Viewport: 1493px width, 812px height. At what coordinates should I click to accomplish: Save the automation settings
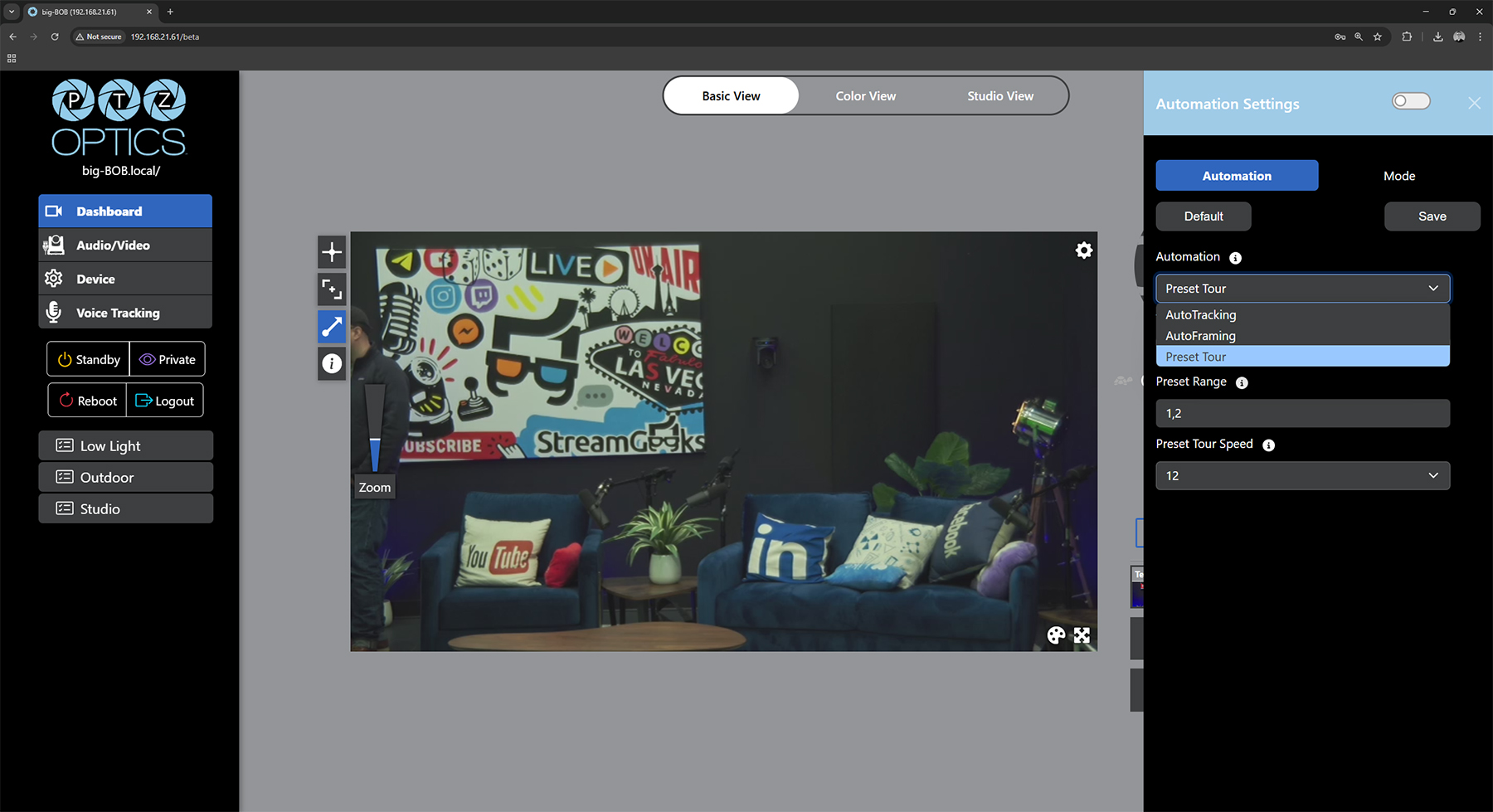(1432, 216)
